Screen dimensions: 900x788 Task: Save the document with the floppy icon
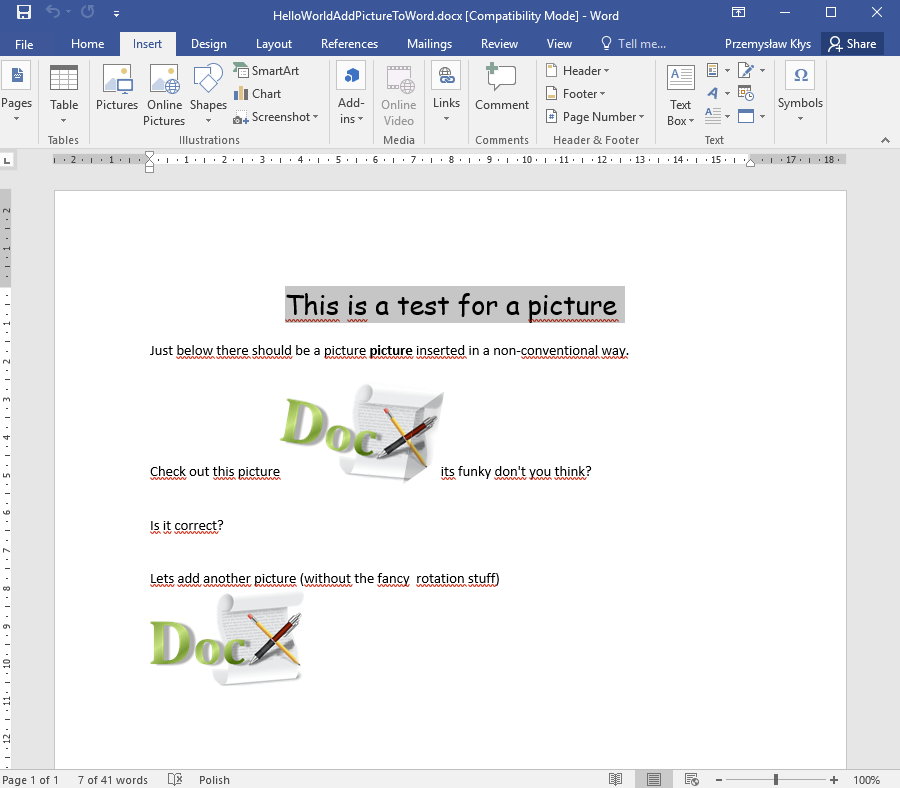click(x=24, y=14)
